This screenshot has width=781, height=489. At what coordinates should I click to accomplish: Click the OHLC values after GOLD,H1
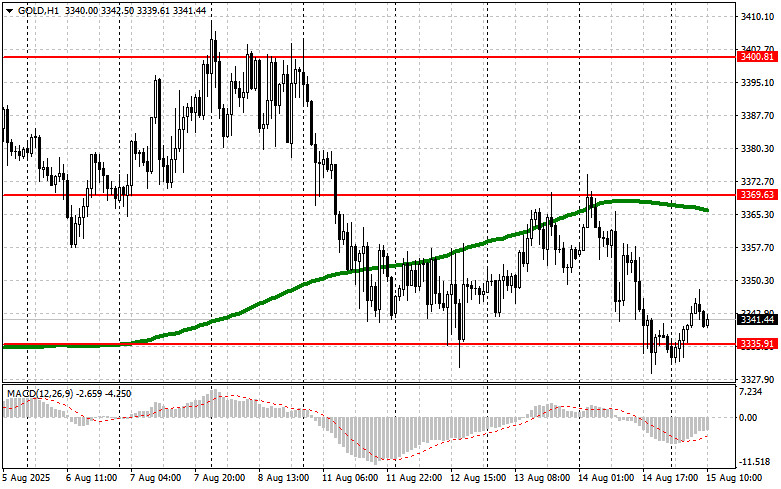tap(135, 10)
